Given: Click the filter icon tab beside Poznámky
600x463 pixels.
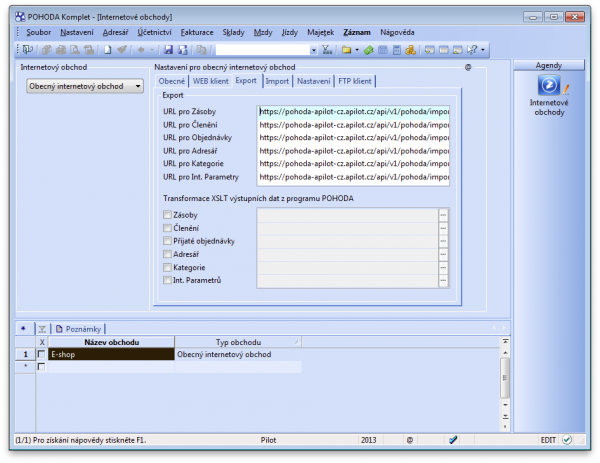Looking at the screenshot, I should (42, 329).
